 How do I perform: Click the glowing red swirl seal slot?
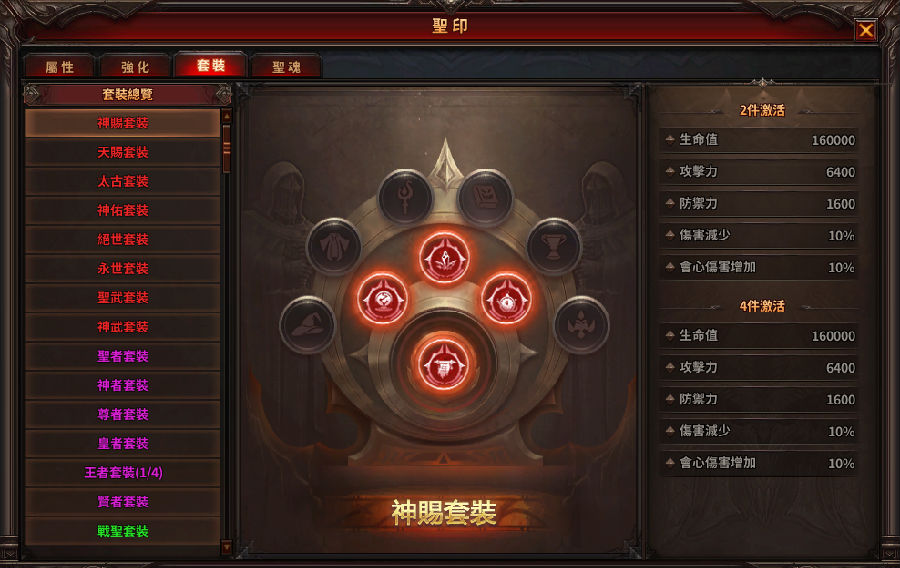click(382, 299)
